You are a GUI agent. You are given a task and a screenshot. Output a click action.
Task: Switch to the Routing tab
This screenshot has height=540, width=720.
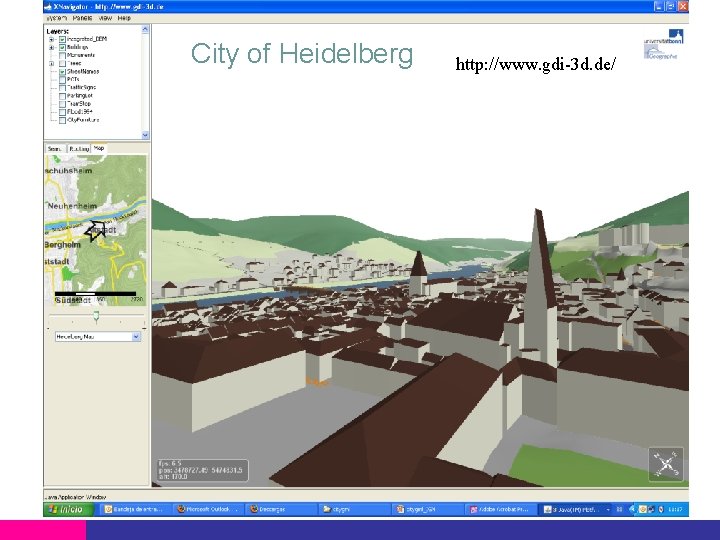79,149
